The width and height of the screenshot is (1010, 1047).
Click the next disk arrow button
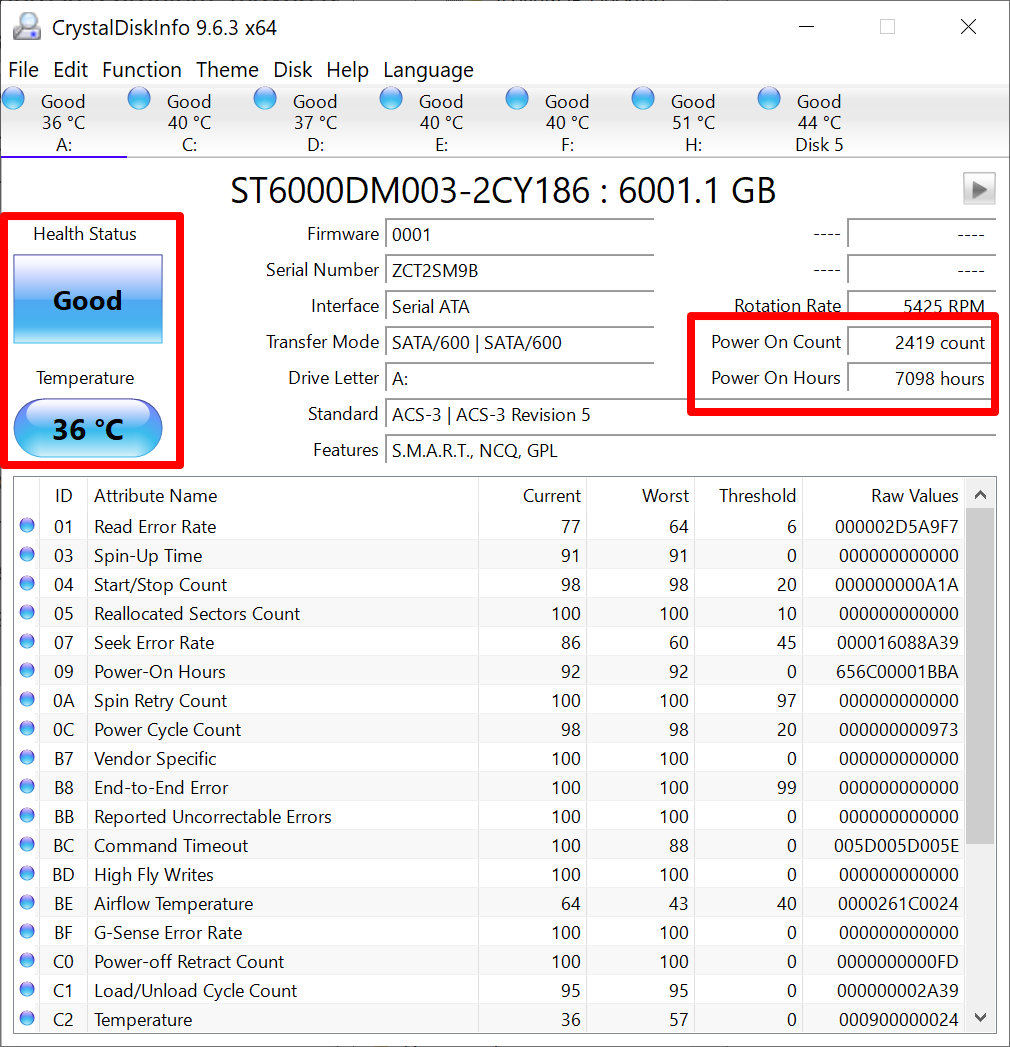point(979,189)
